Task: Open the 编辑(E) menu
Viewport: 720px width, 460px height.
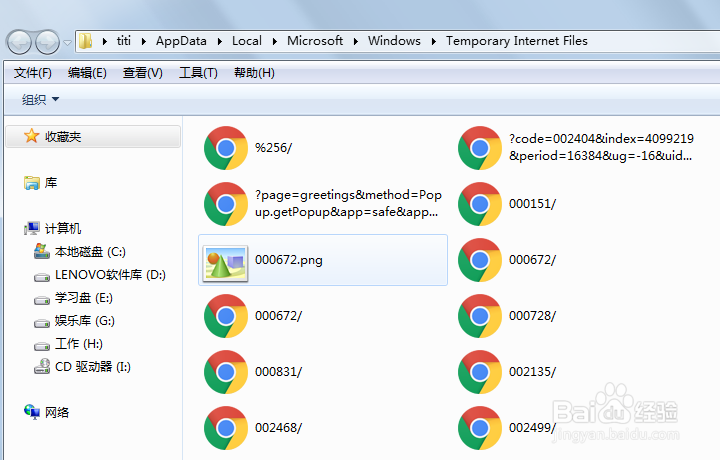Action: click(x=87, y=73)
